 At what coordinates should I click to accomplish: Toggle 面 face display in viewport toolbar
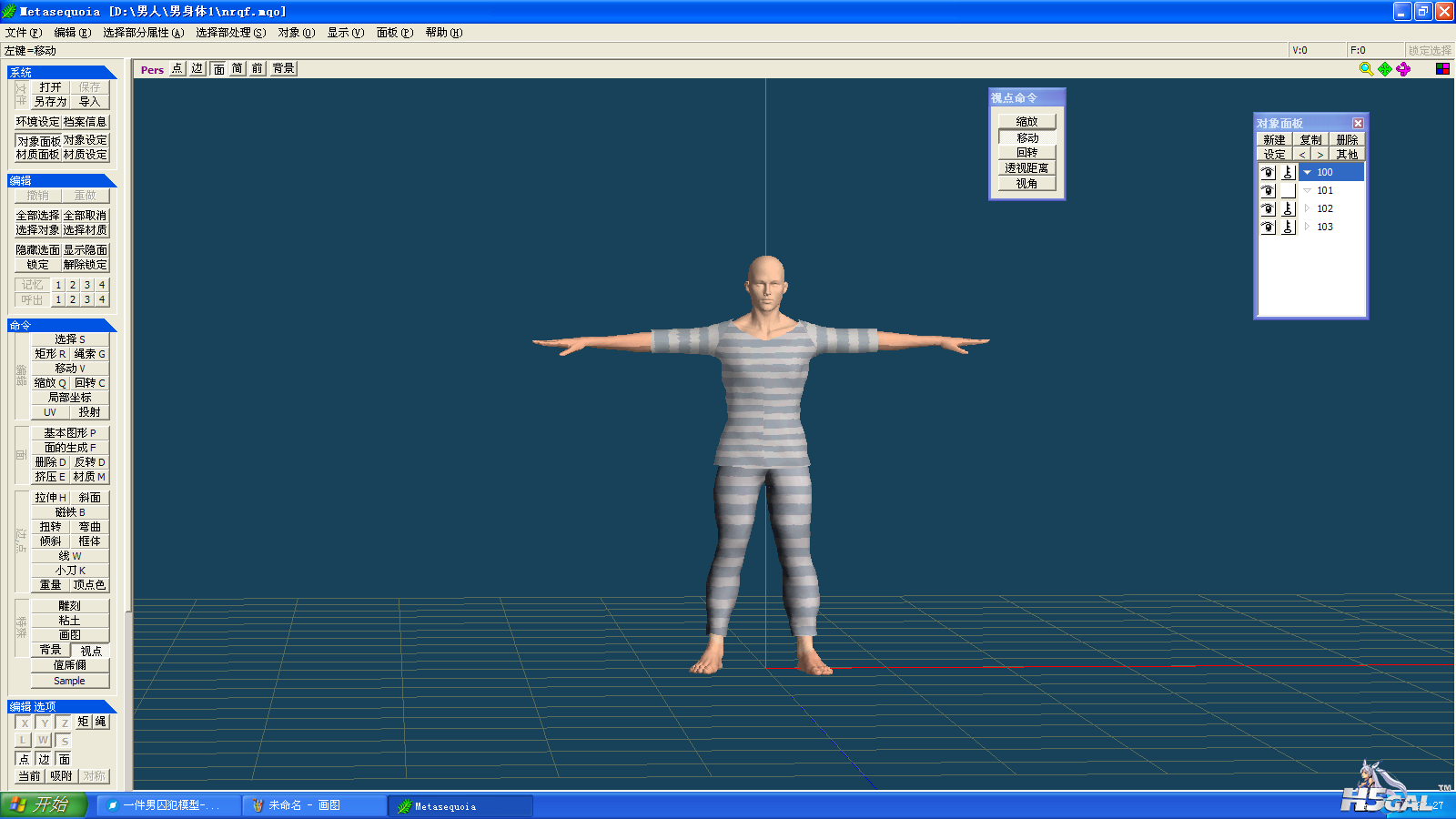pos(218,69)
